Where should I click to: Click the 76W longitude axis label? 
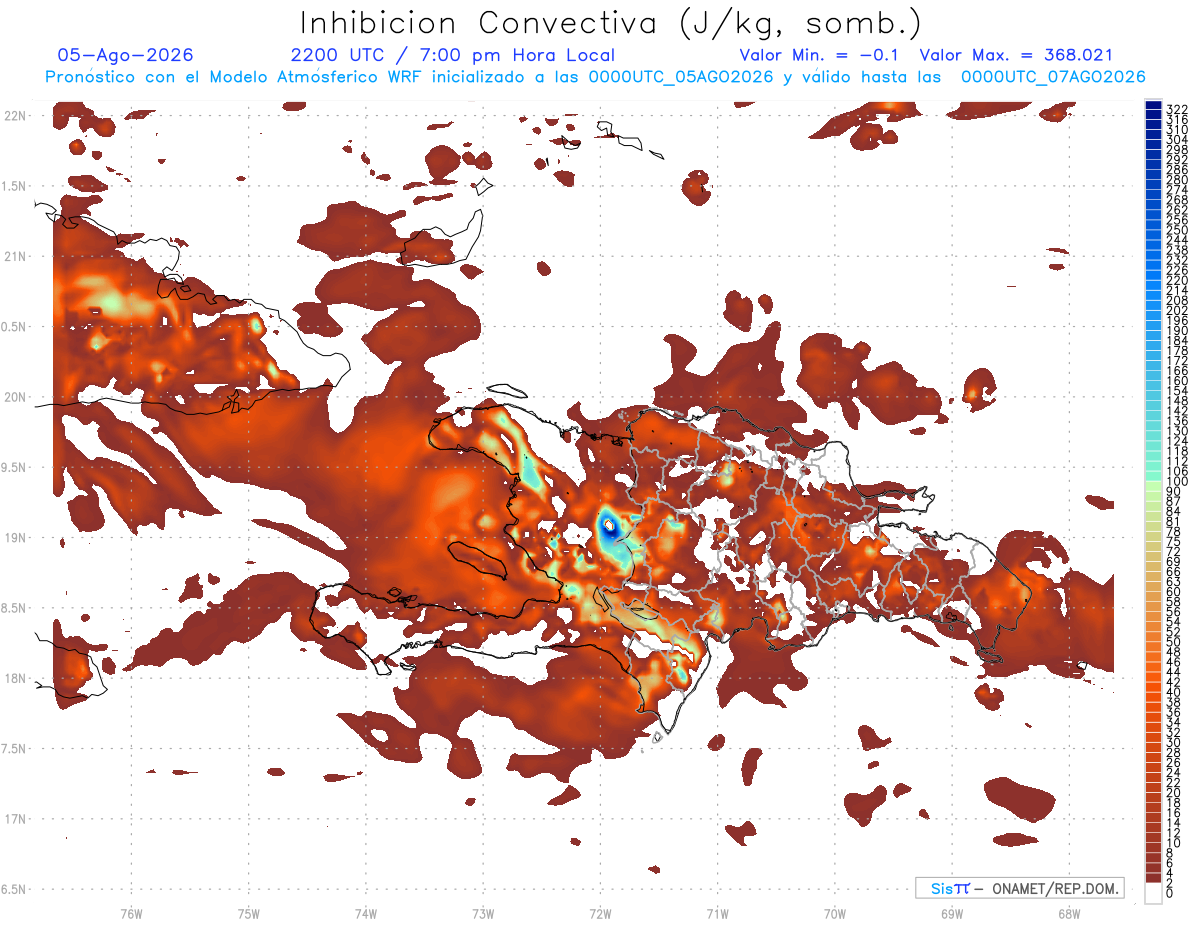[131, 913]
